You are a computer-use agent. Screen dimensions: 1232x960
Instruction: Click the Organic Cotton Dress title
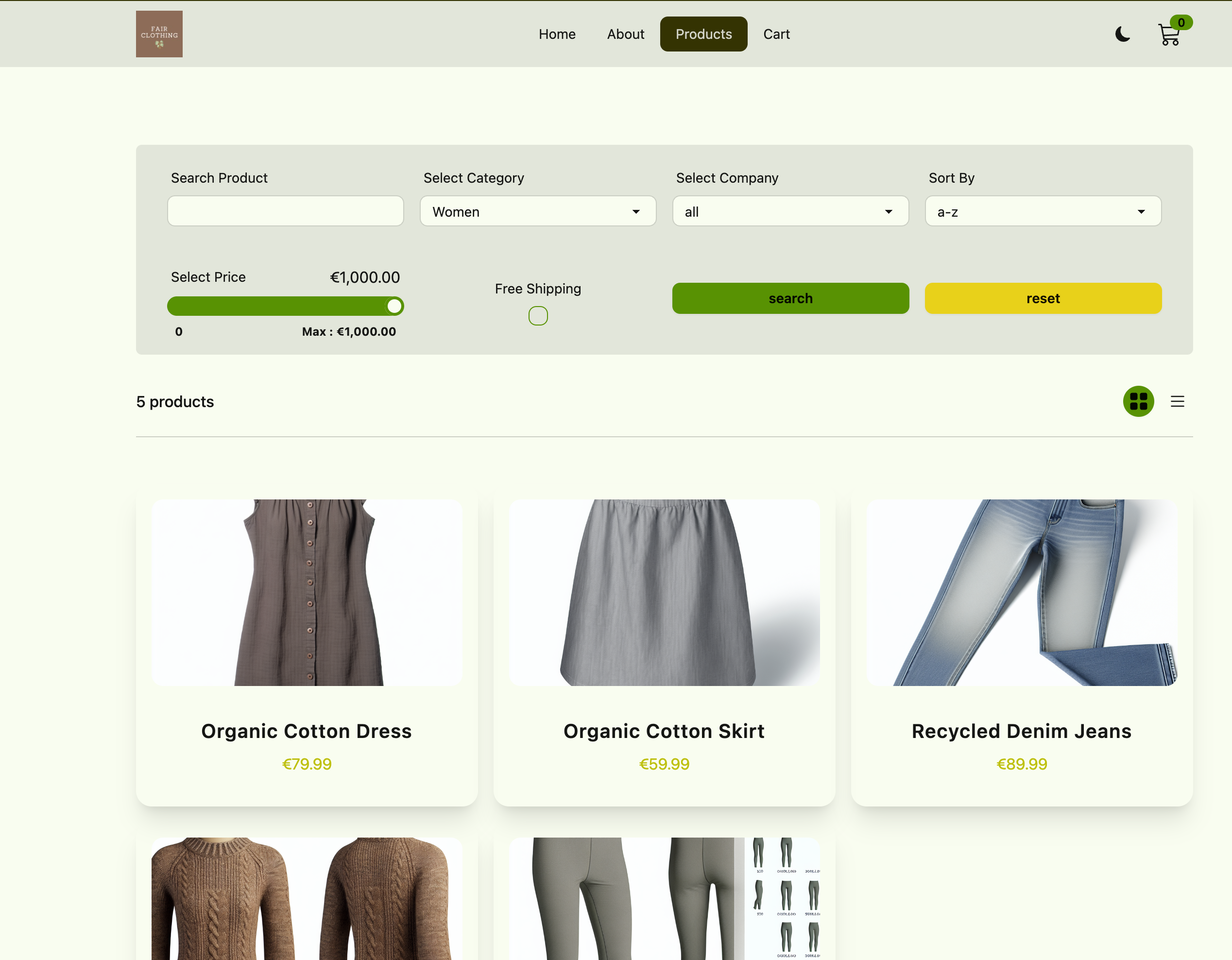pyautogui.click(x=307, y=731)
